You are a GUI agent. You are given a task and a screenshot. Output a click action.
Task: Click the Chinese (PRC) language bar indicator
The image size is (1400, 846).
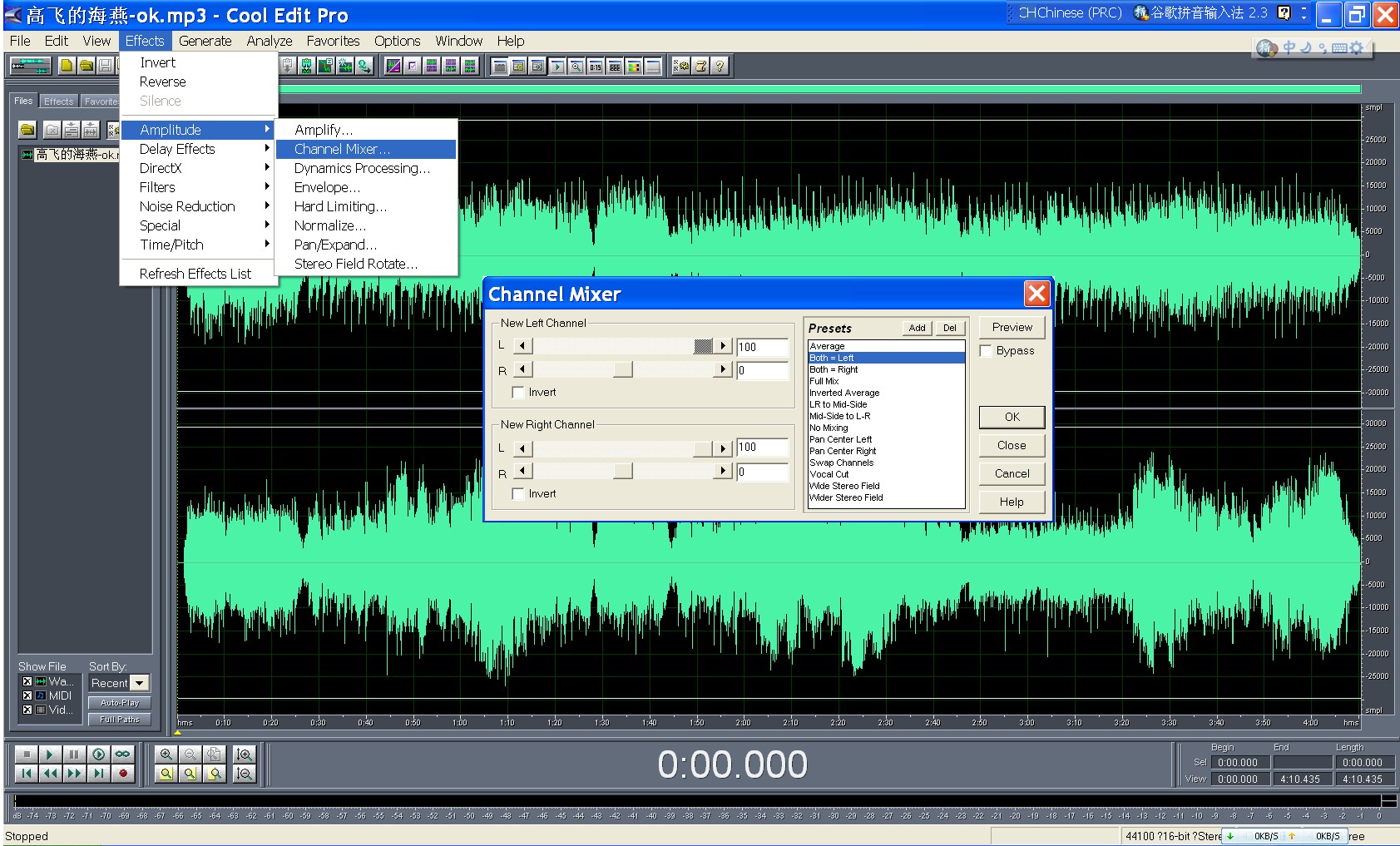[x=1069, y=13]
